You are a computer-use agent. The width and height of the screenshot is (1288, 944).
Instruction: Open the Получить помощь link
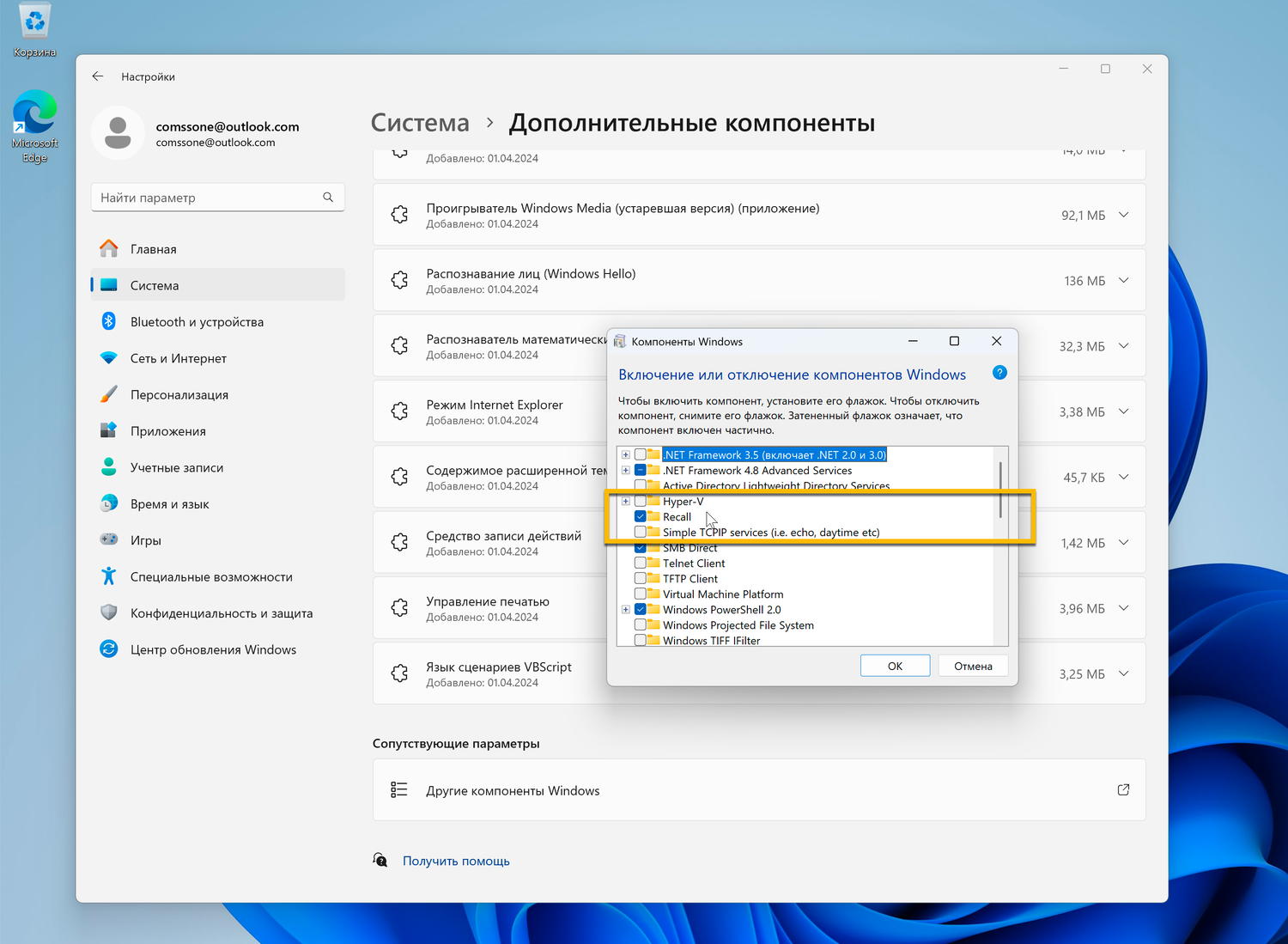(x=456, y=861)
